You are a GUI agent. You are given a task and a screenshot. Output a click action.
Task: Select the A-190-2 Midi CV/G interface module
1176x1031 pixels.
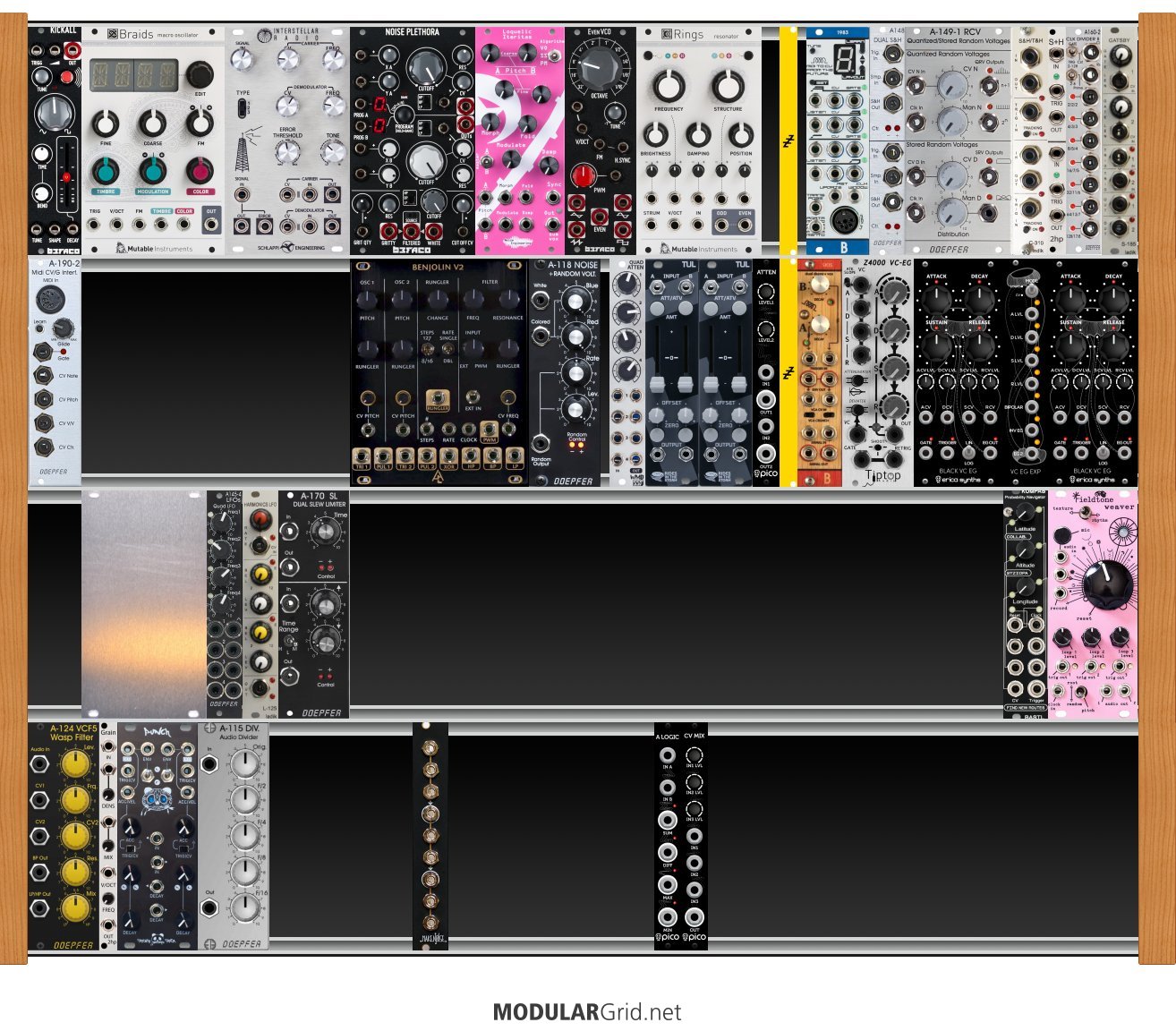point(55,372)
